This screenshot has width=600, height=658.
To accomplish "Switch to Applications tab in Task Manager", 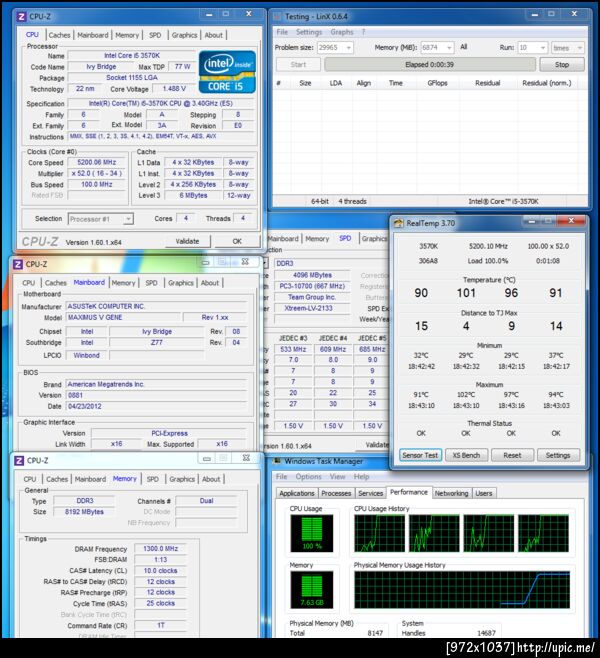I will (297, 494).
